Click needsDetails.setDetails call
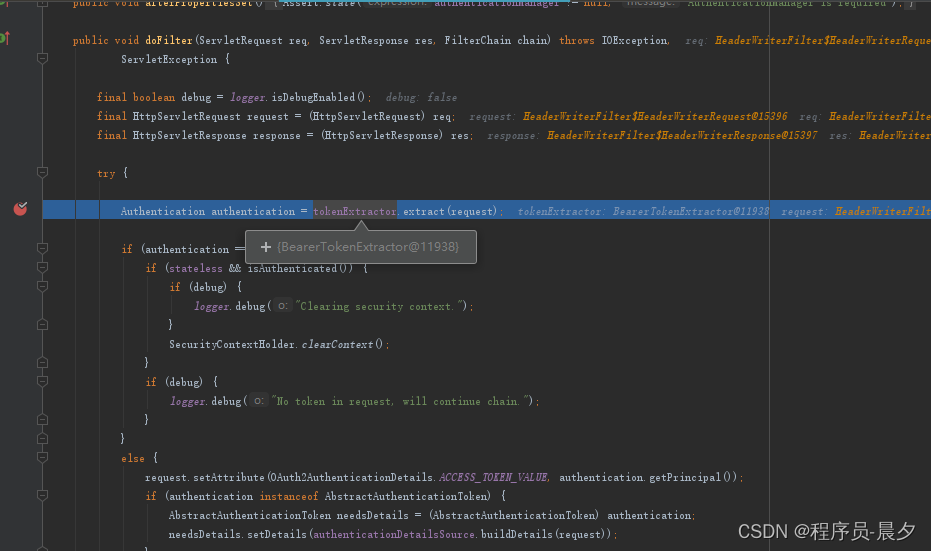 tap(238, 534)
